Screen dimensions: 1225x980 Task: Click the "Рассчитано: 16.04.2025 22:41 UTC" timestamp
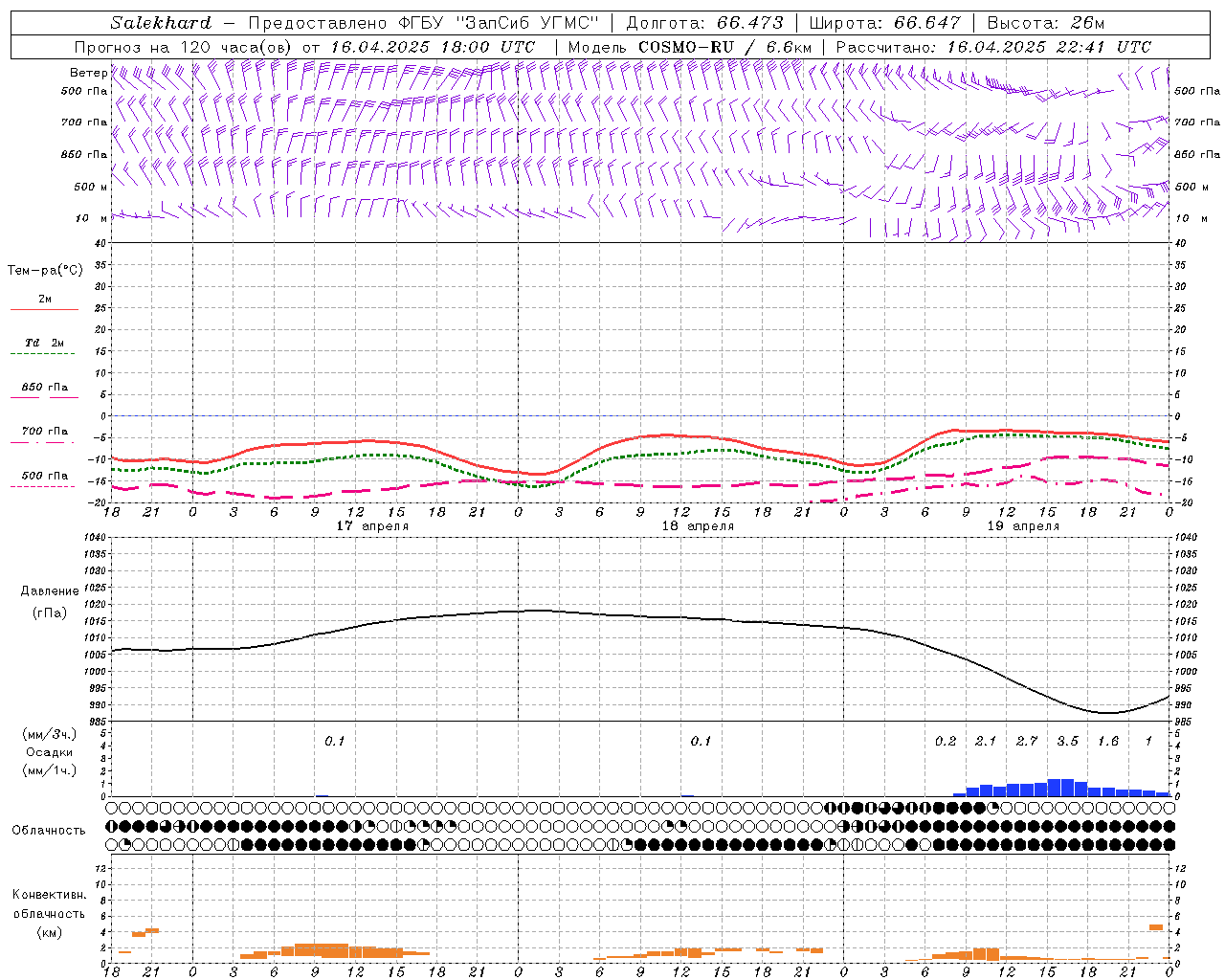(993, 47)
